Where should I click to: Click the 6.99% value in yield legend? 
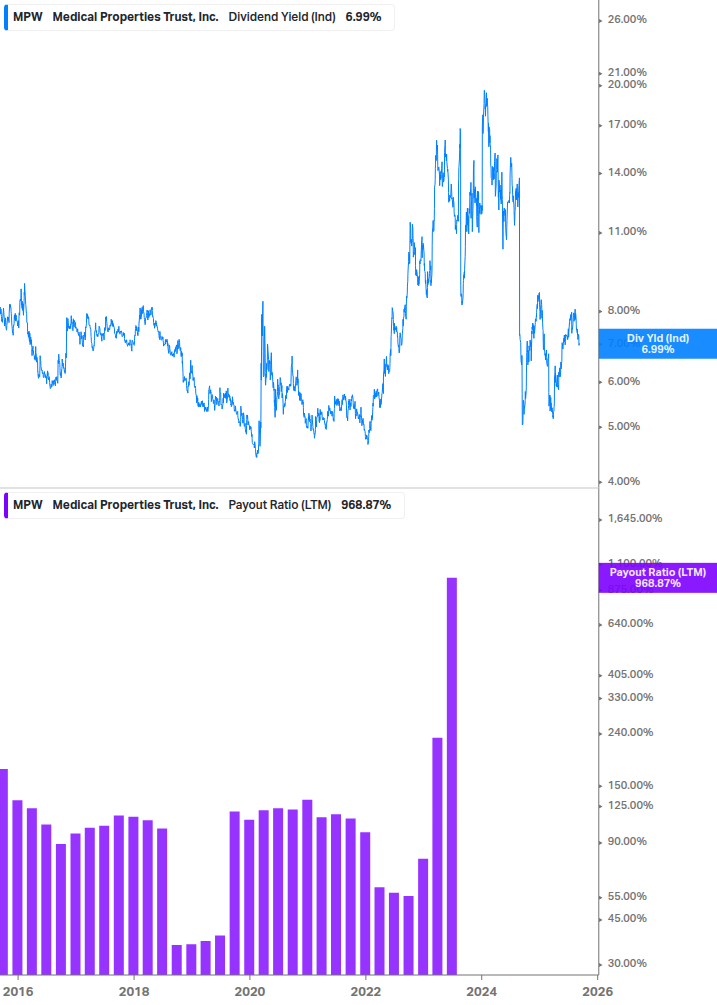tap(363, 17)
